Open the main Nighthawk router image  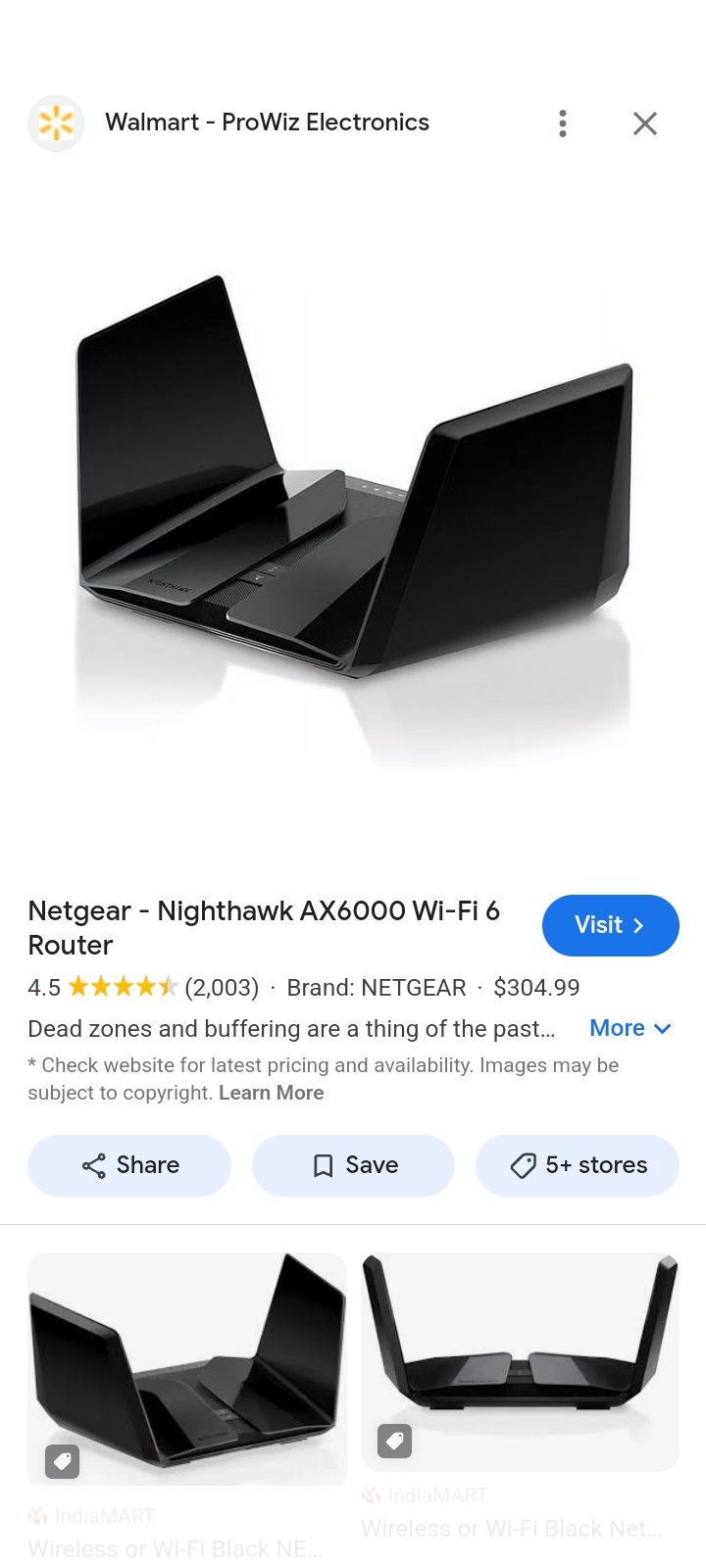[x=353, y=521]
